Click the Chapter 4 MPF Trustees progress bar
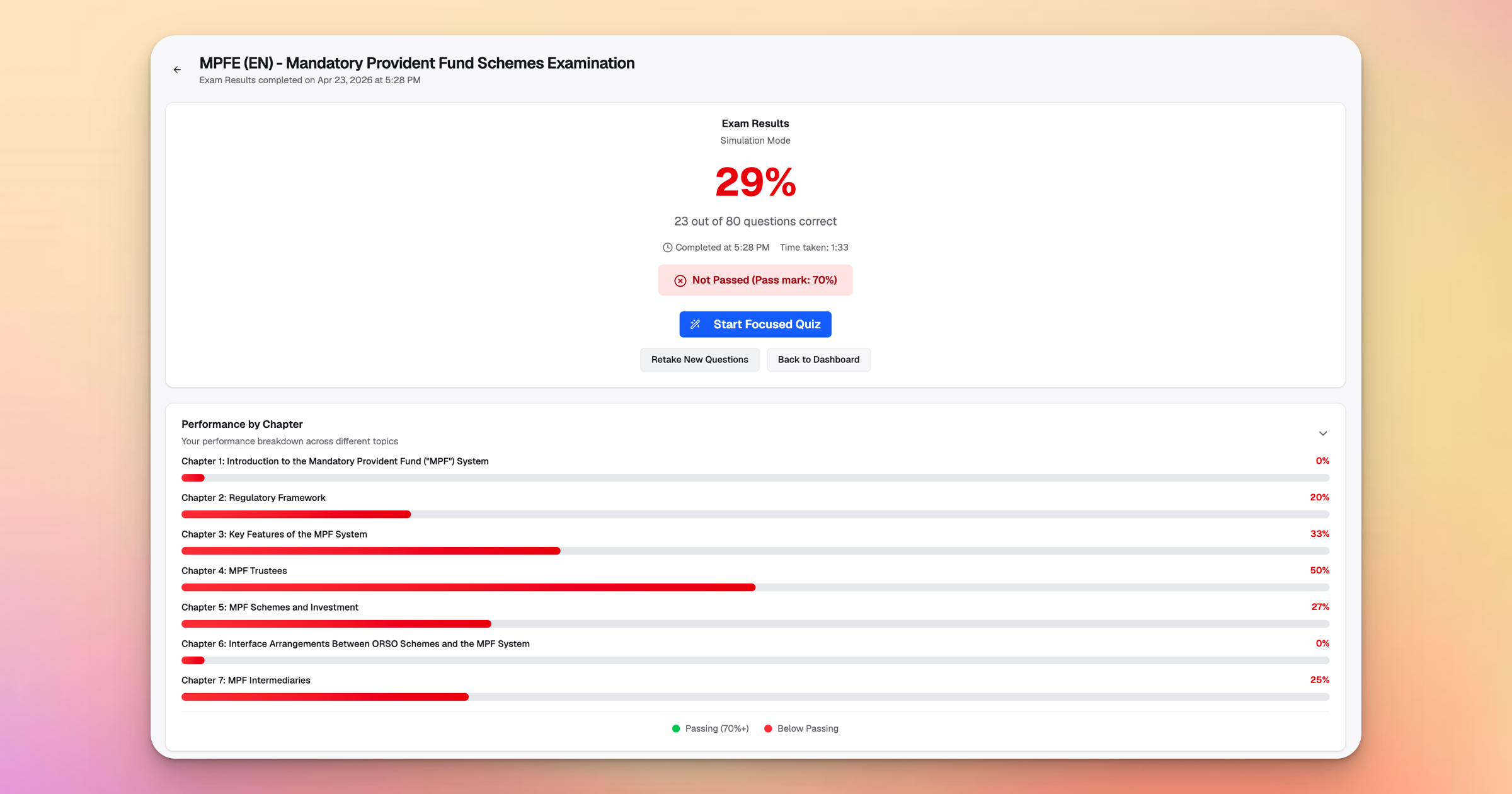The image size is (1512, 794). 755,587
